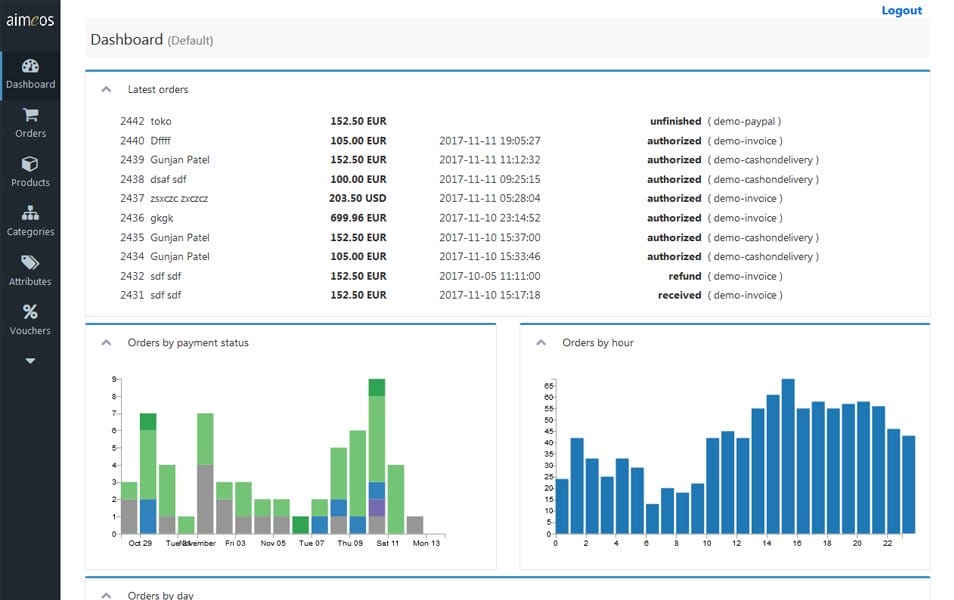Viewport: 954px width, 600px height.
Task: Collapse the Orders by hour panel
Action: pyautogui.click(x=541, y=341)
